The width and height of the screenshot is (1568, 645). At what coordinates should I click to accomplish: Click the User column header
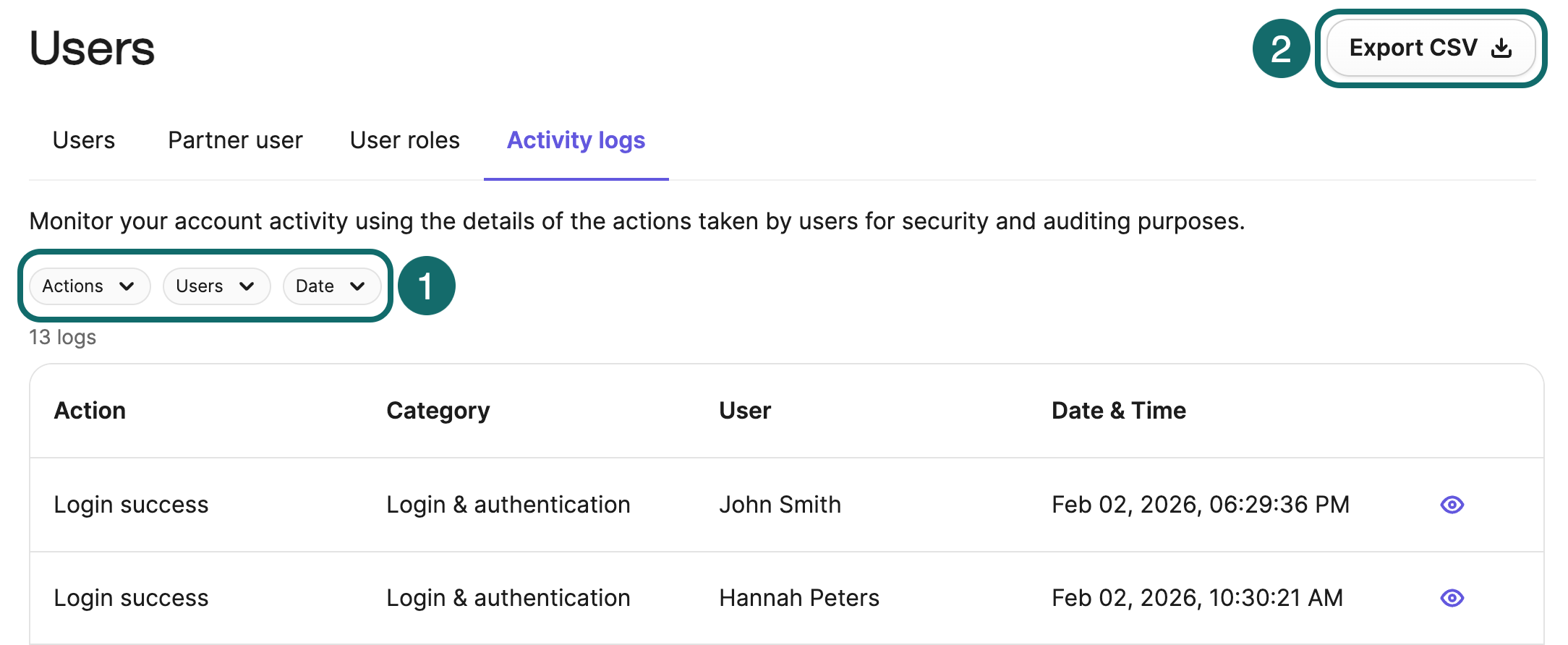tap(744, 411)
